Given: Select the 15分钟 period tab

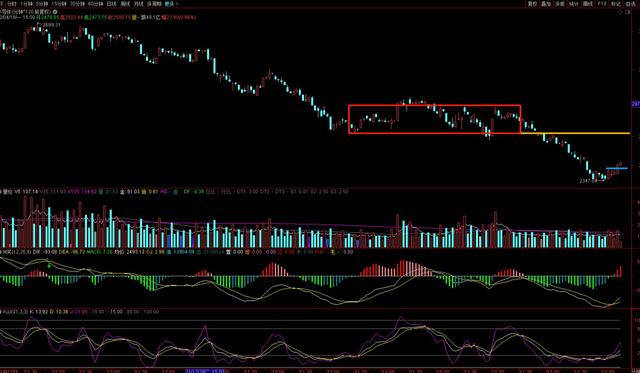Looking at the screenshot, I should [x=59, y=4].
